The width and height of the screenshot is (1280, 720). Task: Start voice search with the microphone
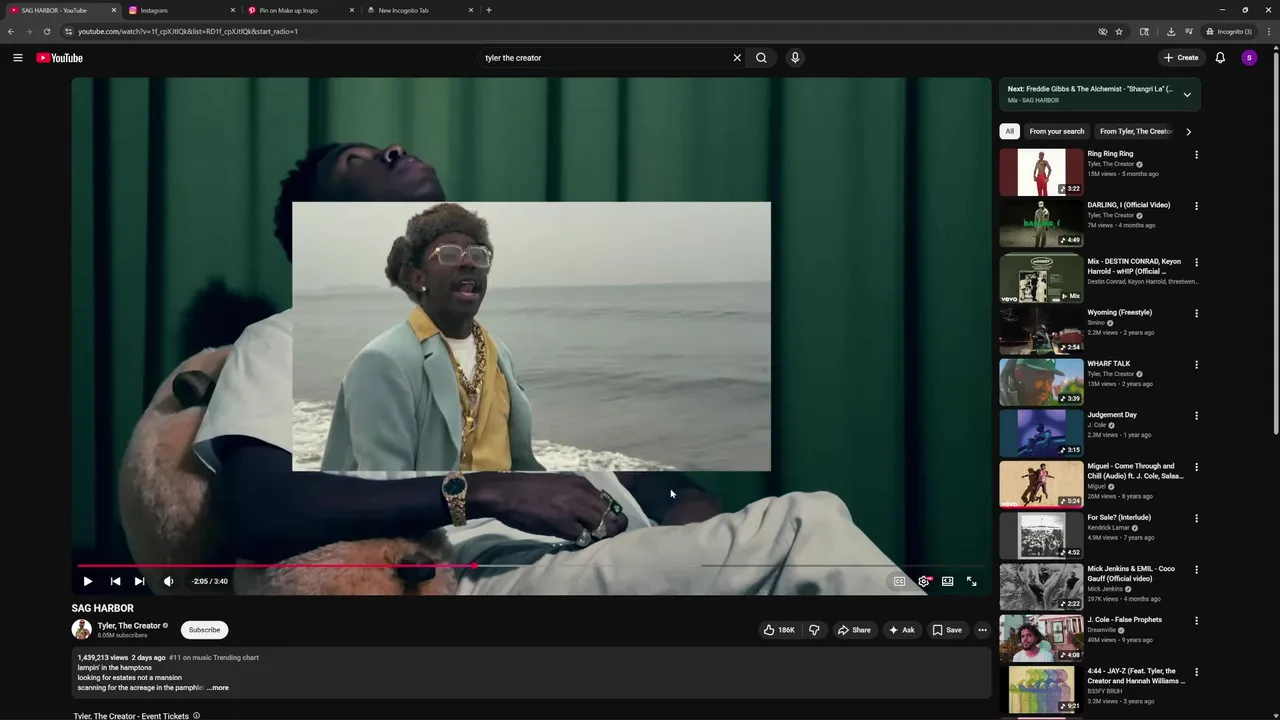pyautogui.click(x=795, y=58)
